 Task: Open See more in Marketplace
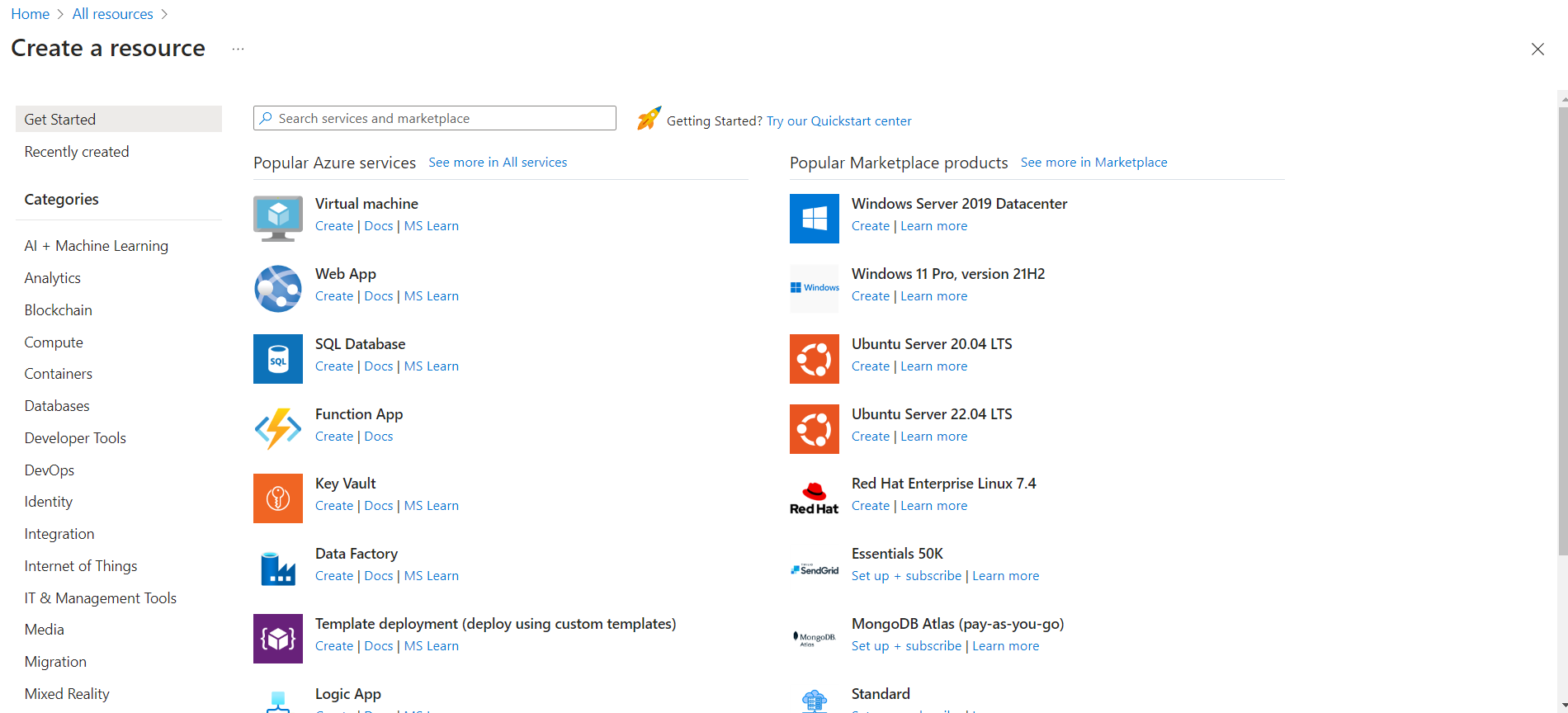pyautogui.click(x=1094, y=163)
